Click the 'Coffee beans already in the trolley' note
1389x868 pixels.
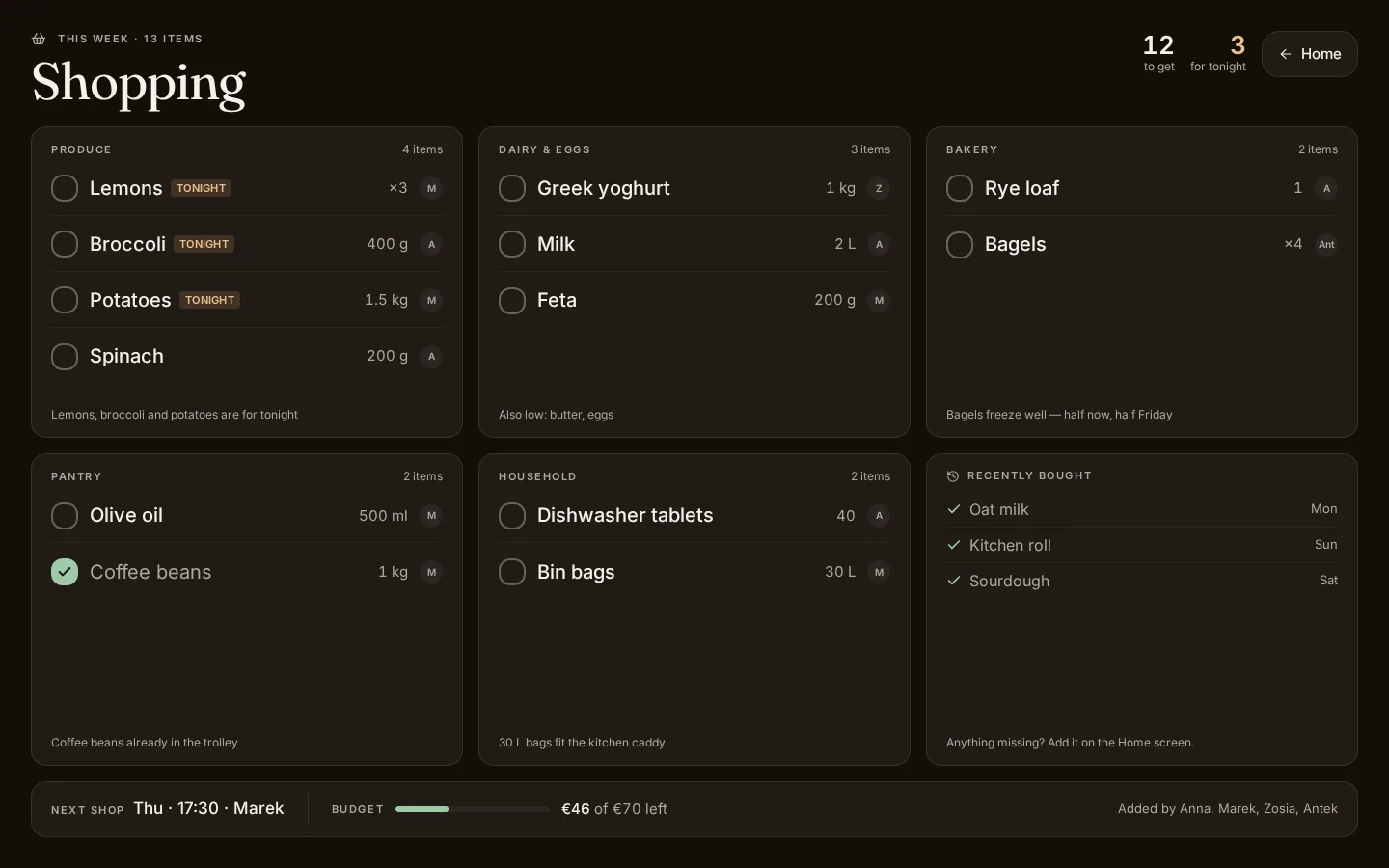pos(145,743)
